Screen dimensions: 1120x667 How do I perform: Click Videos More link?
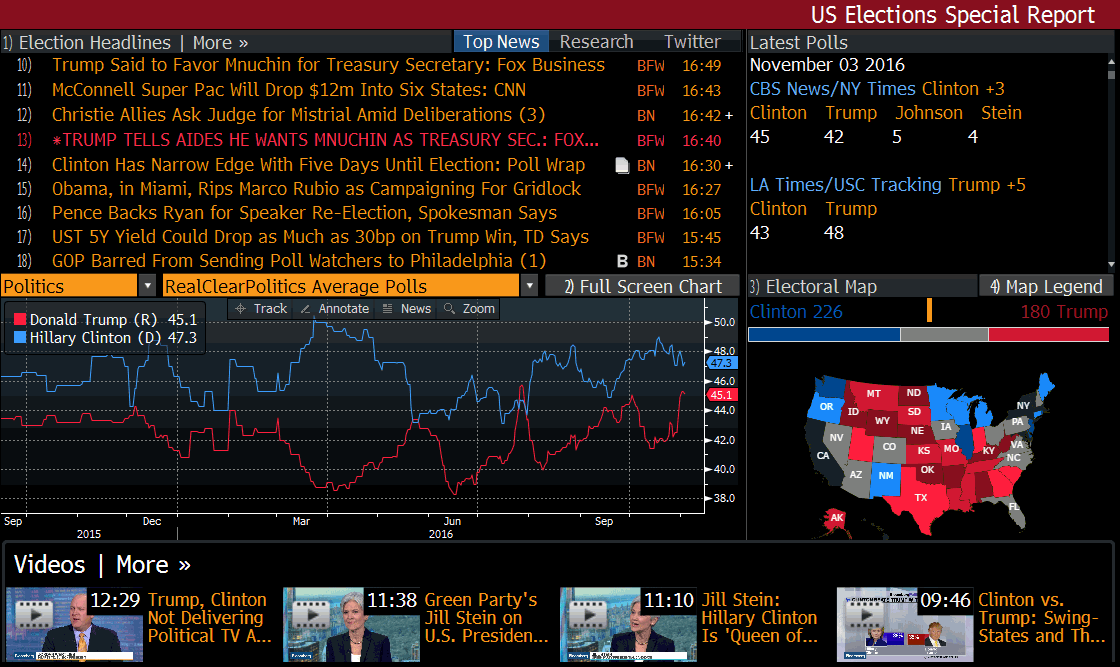(x=154, y=564)
